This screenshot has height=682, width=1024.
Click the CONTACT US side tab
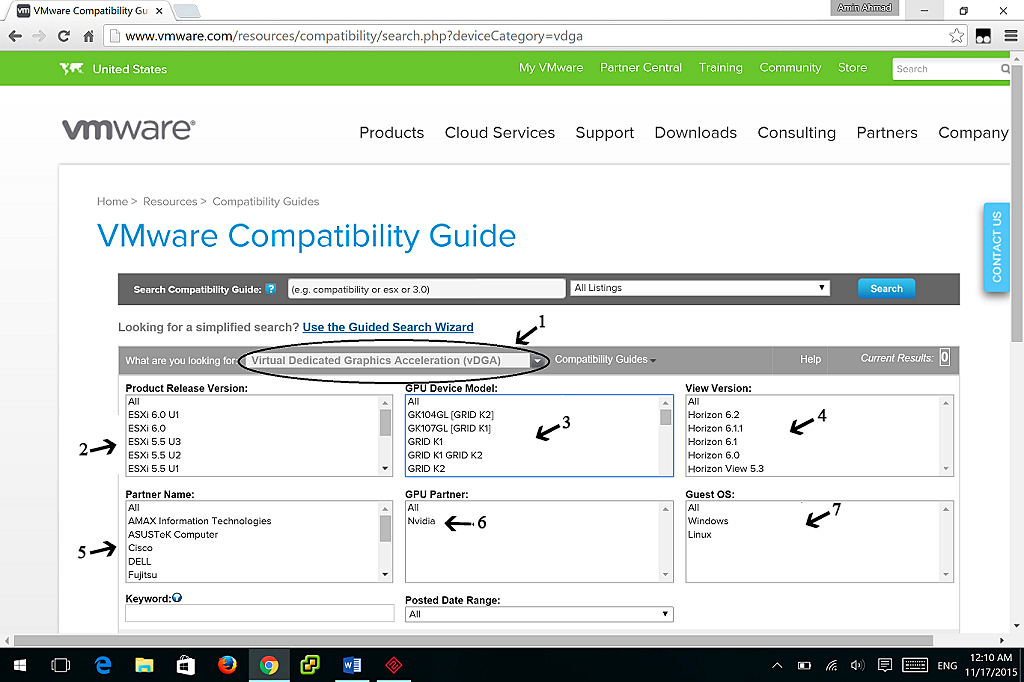click(997, 247)
